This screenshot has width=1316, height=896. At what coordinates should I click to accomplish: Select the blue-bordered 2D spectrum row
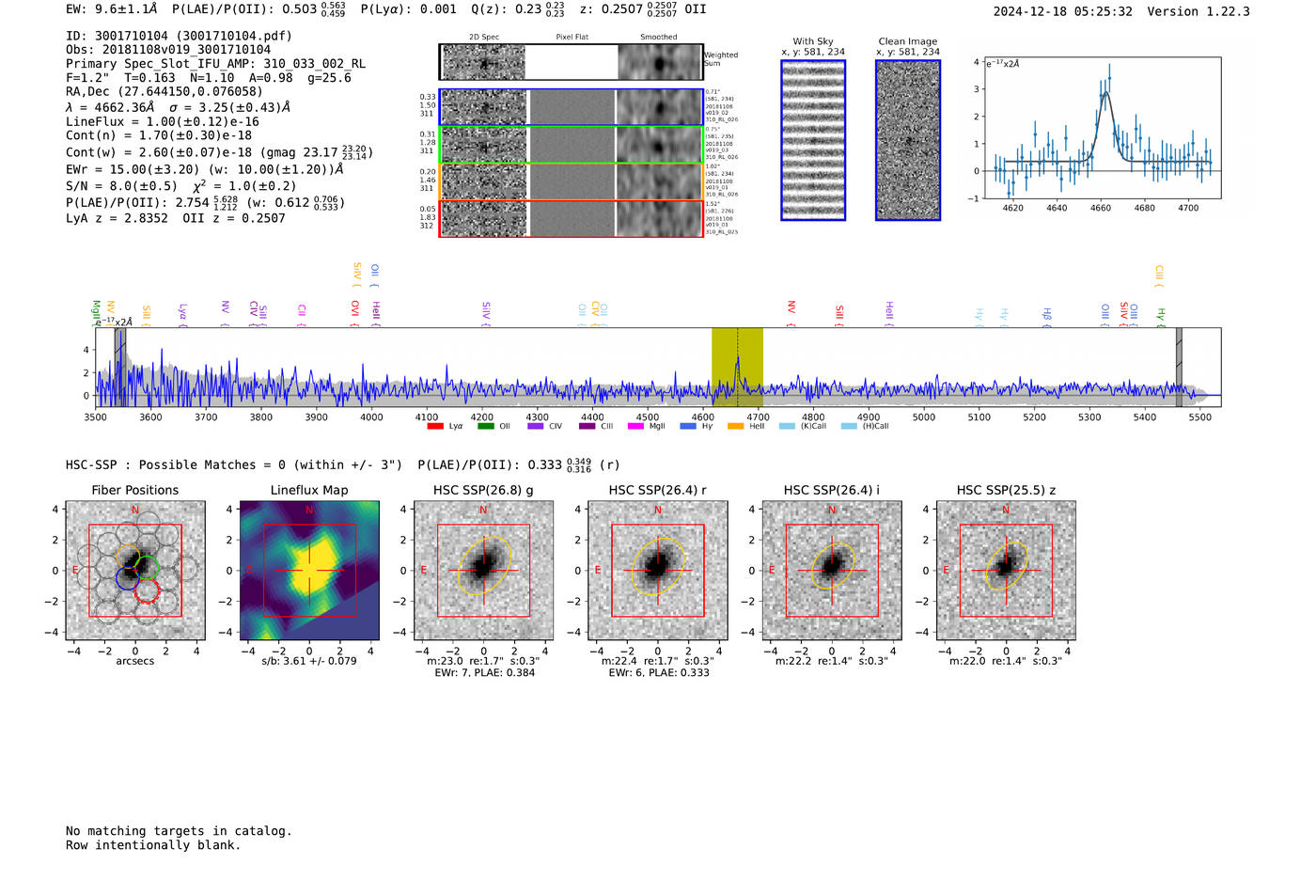tap(572, 107)
